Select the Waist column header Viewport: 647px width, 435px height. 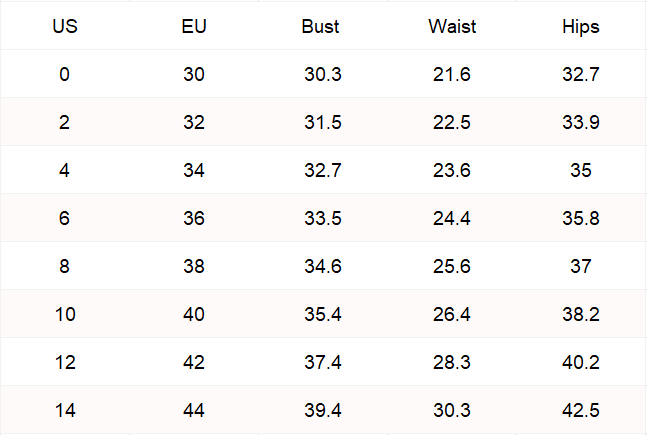coord(452,27)
